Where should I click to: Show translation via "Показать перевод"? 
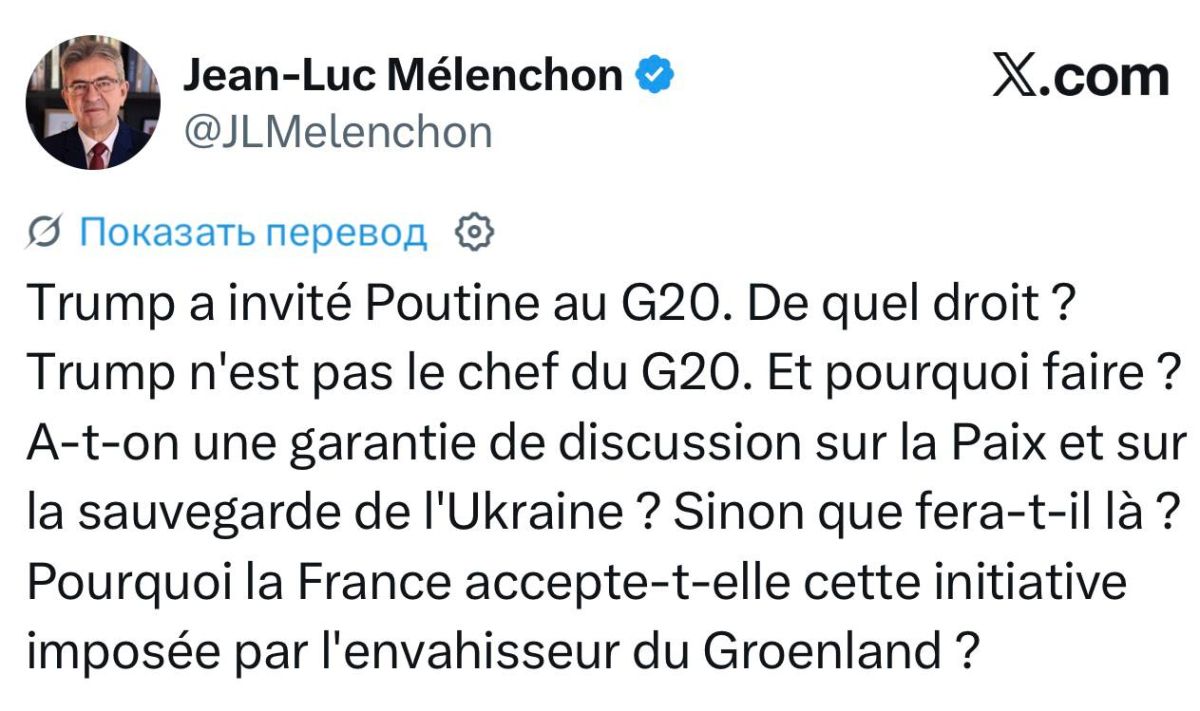pyautogui.click(x=252, y=232)
